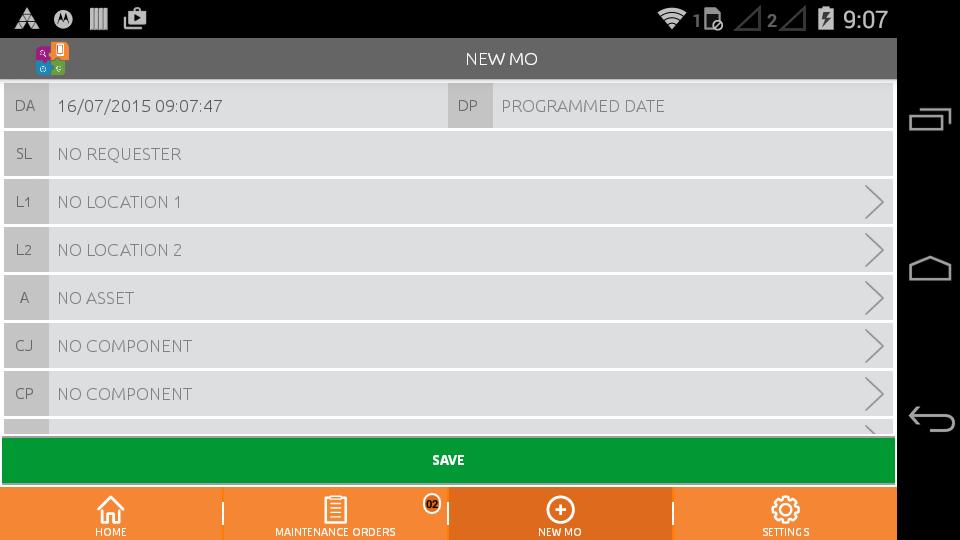Tap the barcode notification icon
The width and height of the screenshot is (960, 540).
(99, 19)
